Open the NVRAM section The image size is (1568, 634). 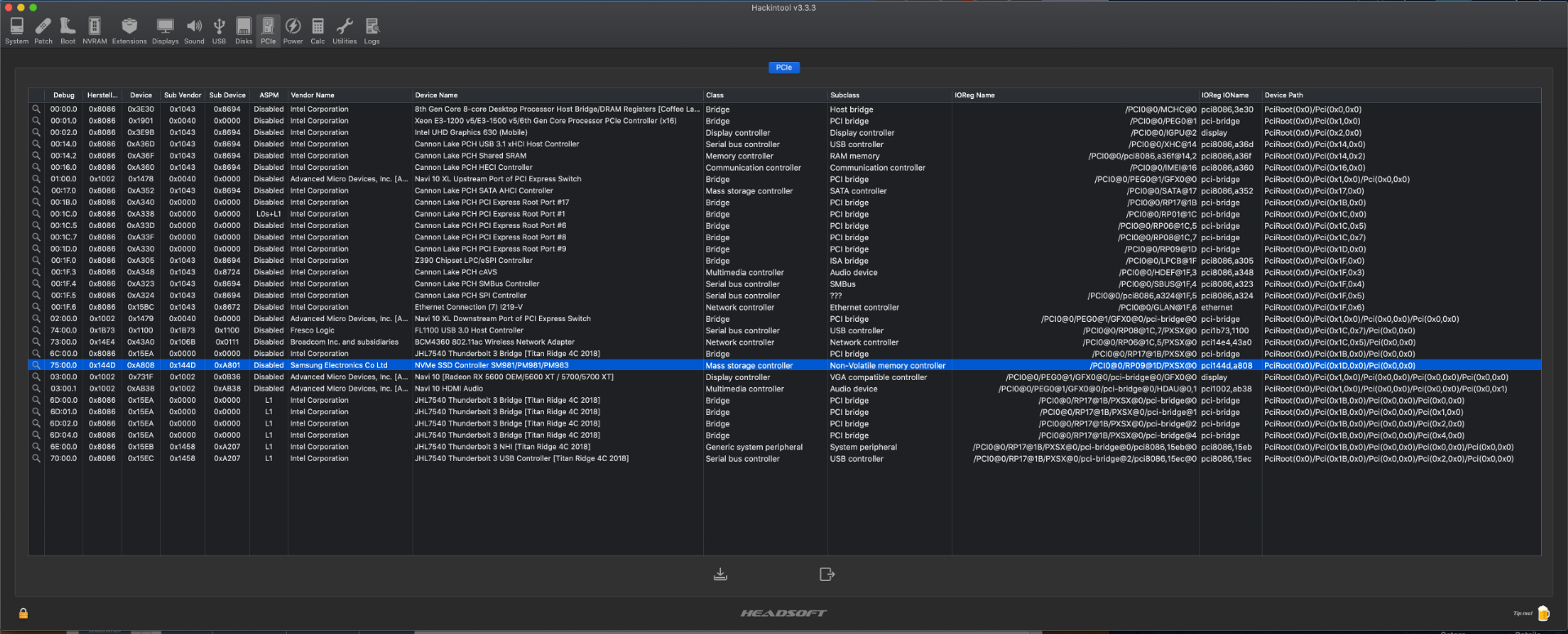tap(95, 30)
